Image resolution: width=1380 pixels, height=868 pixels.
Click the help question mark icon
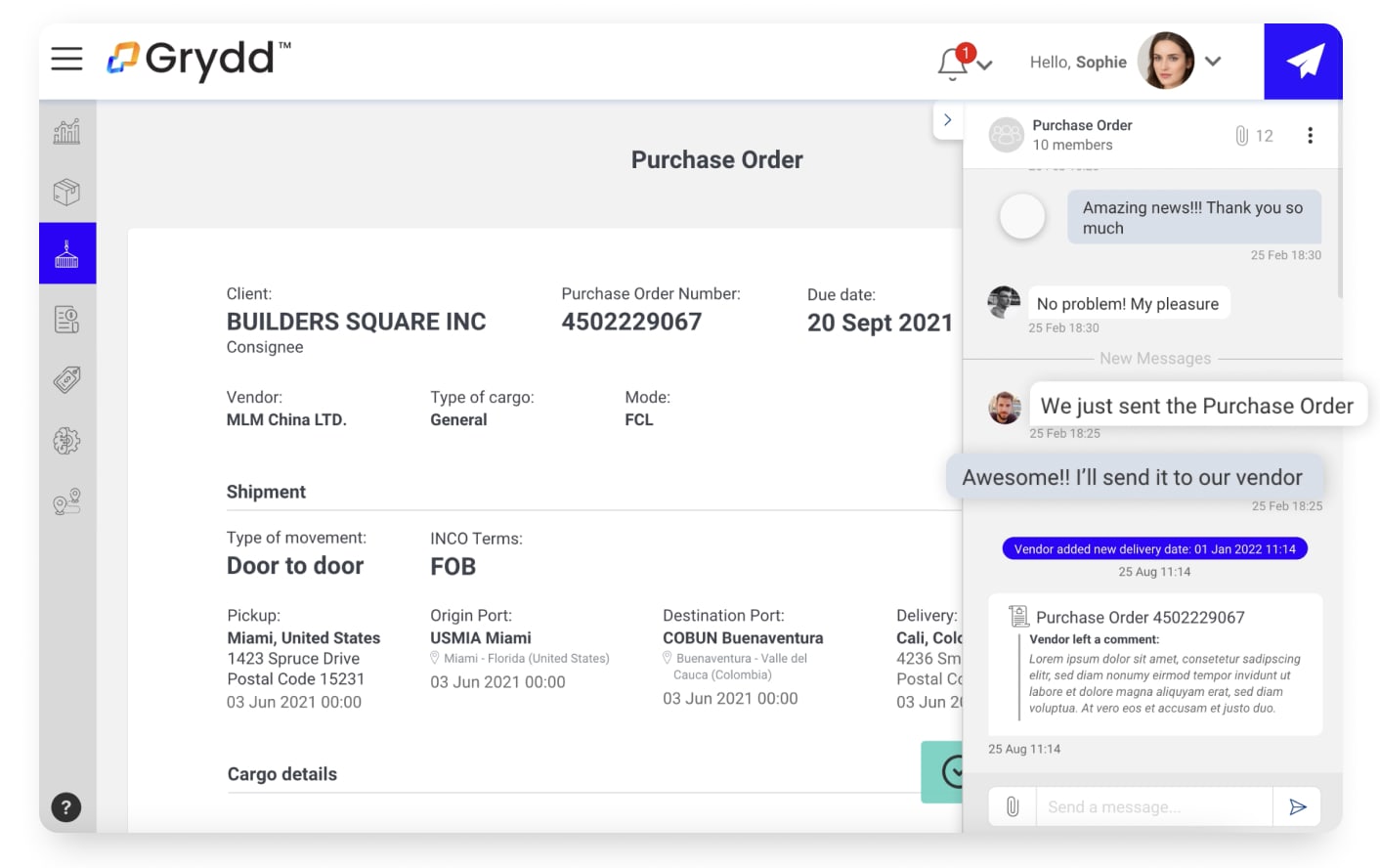tap(65, 807)
